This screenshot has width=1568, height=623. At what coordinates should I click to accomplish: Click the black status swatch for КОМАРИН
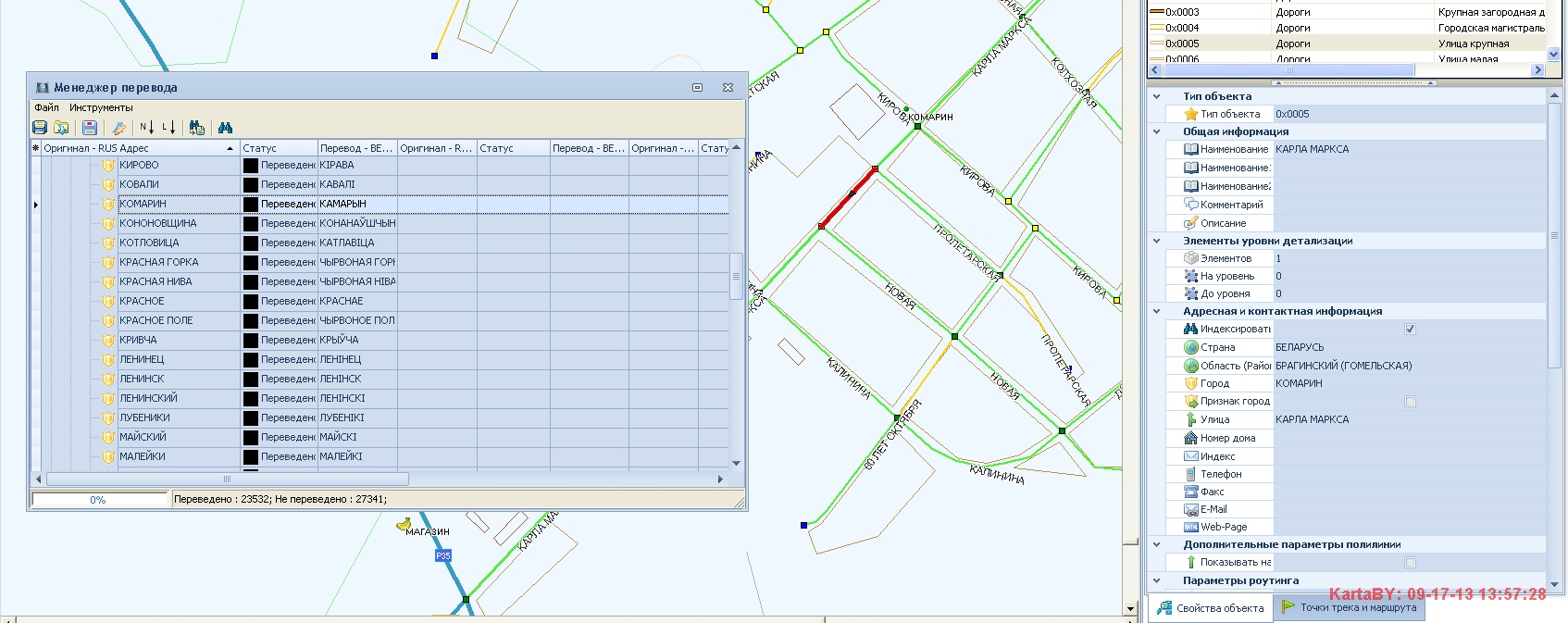(250, 204)
